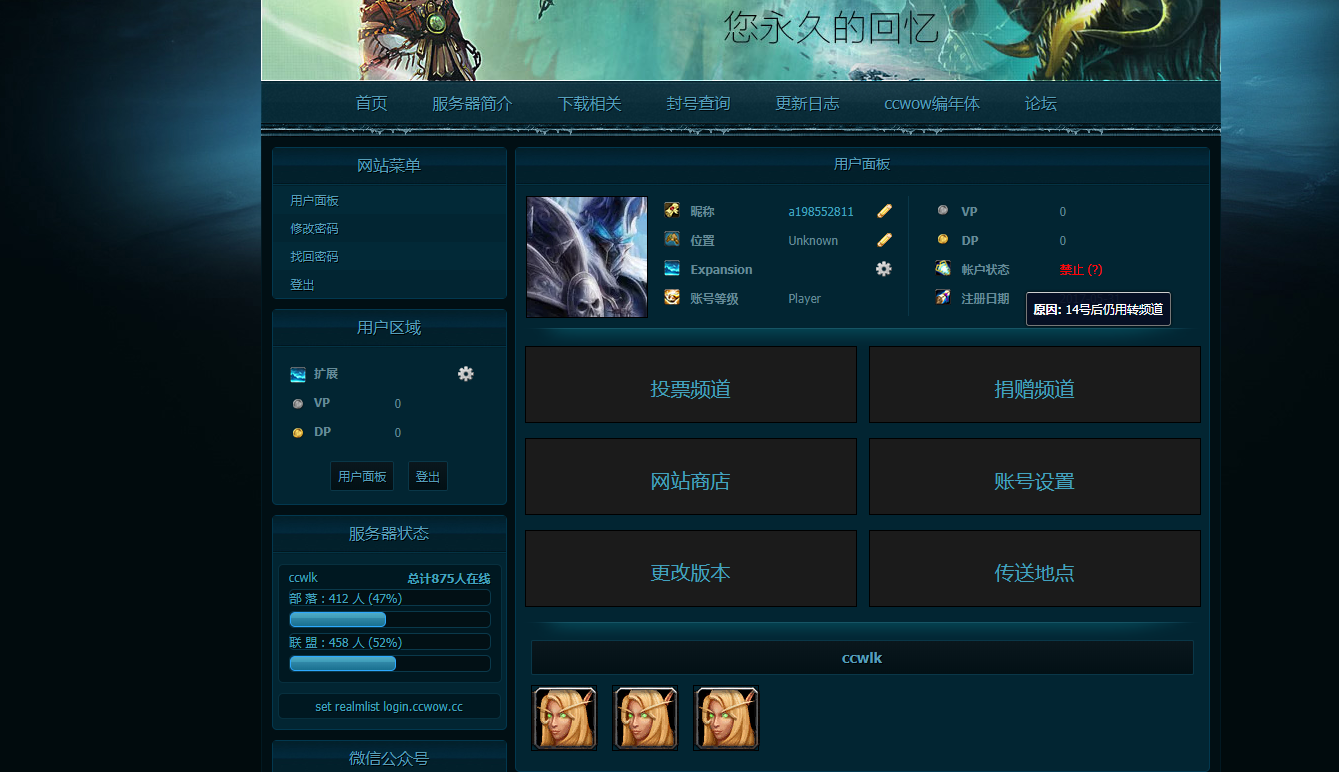Select the third blood elf character portrait
Viewport: 1339px width, 772px height.
point(726,718)
